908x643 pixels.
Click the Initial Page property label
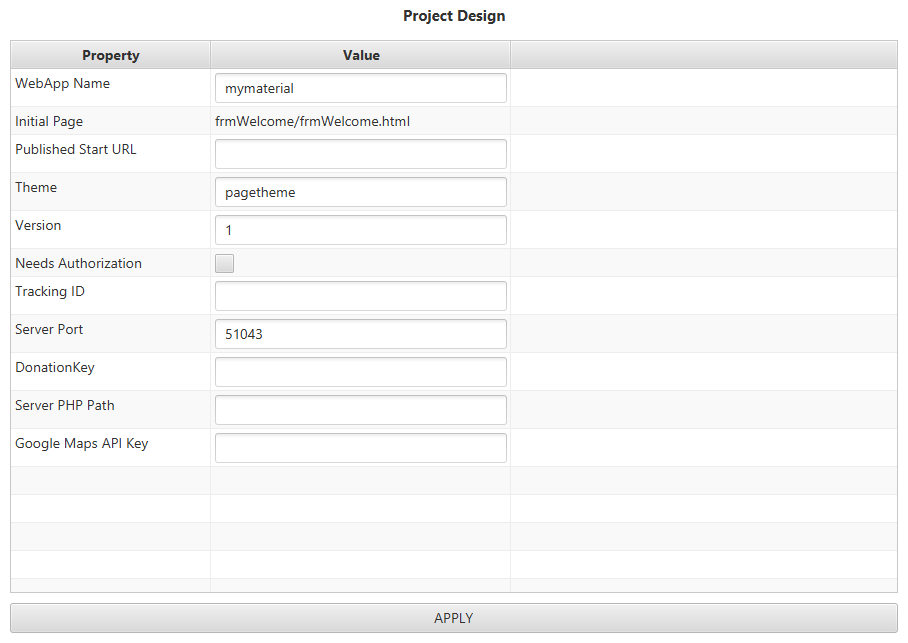[x=49, y=121]
